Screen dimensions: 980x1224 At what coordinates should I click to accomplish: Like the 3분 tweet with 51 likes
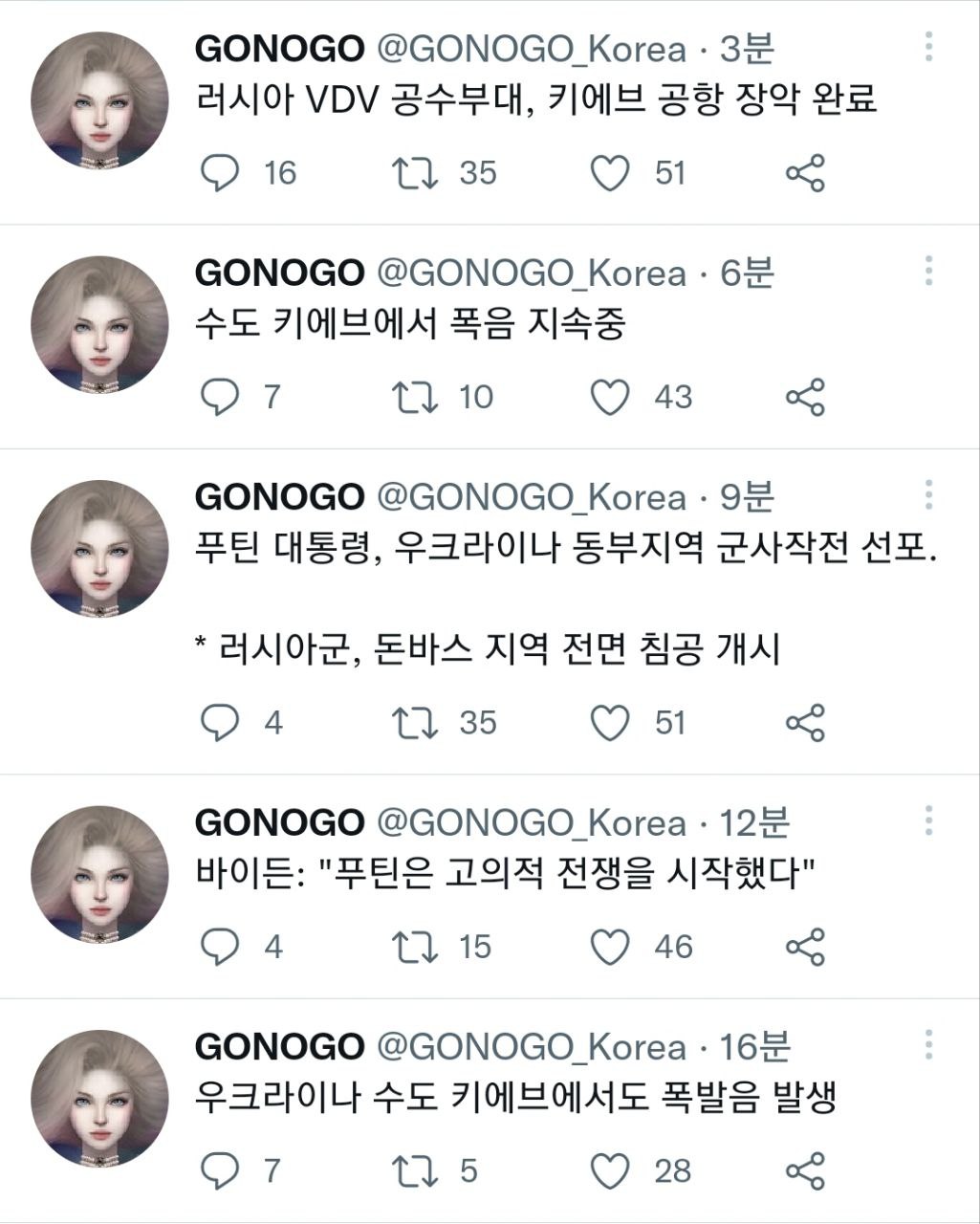point(610,173)
